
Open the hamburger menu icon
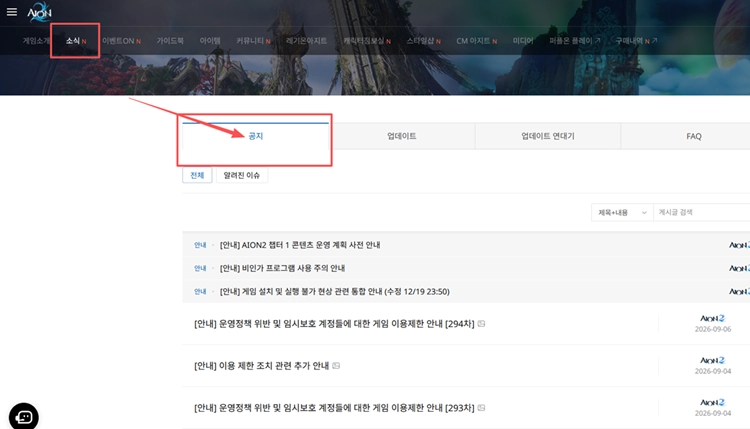[x=12, y=11]
